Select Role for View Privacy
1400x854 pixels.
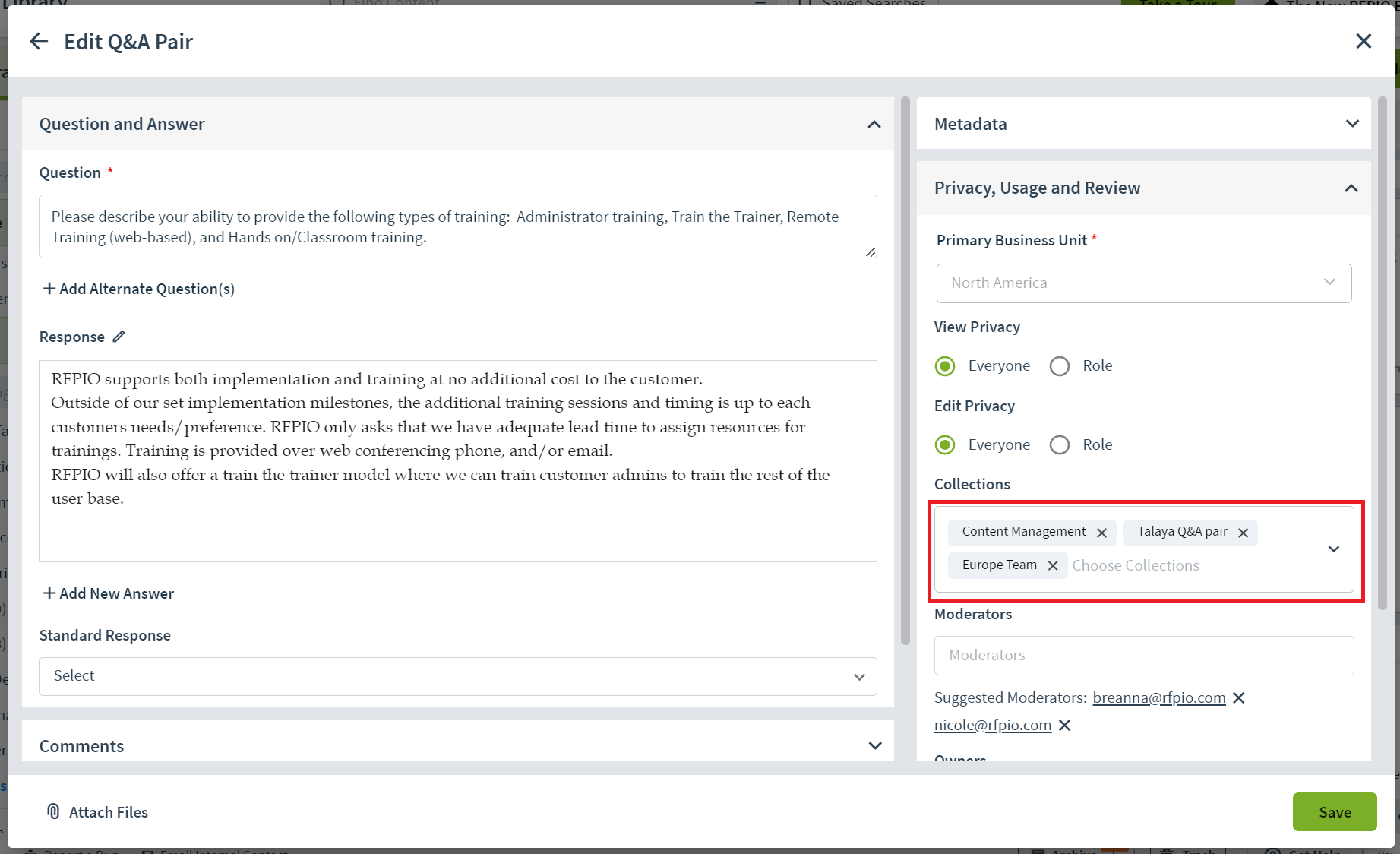point(1060,366)
